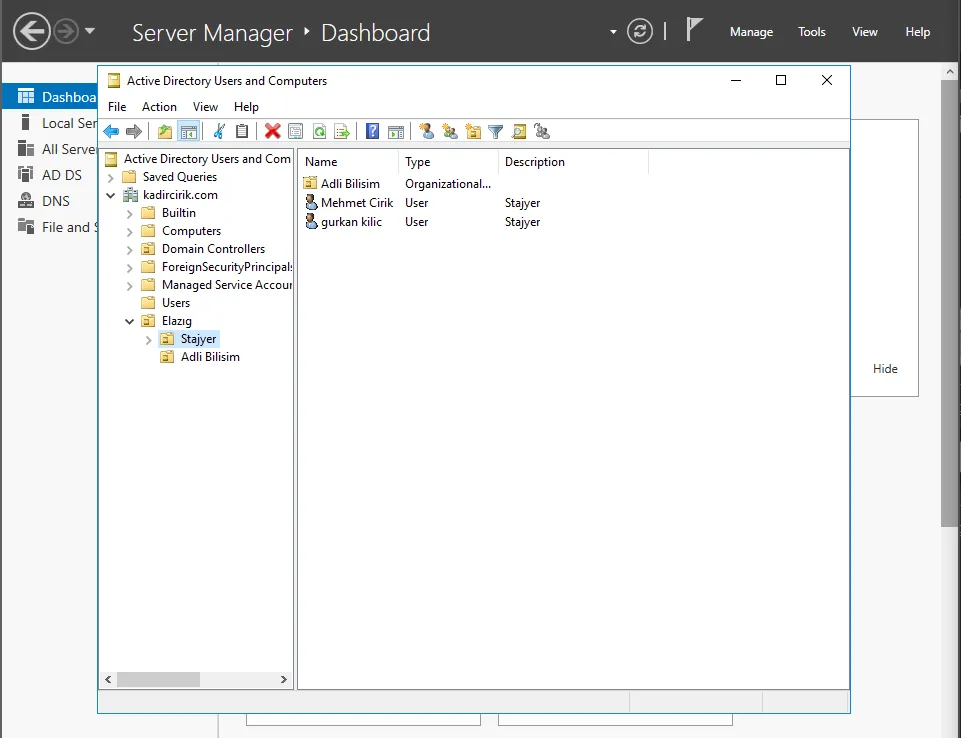The width and height of the screenshot is (961, 738).
Task: Click the Export List toolbar icon
Action: click(x=341, y=131)
